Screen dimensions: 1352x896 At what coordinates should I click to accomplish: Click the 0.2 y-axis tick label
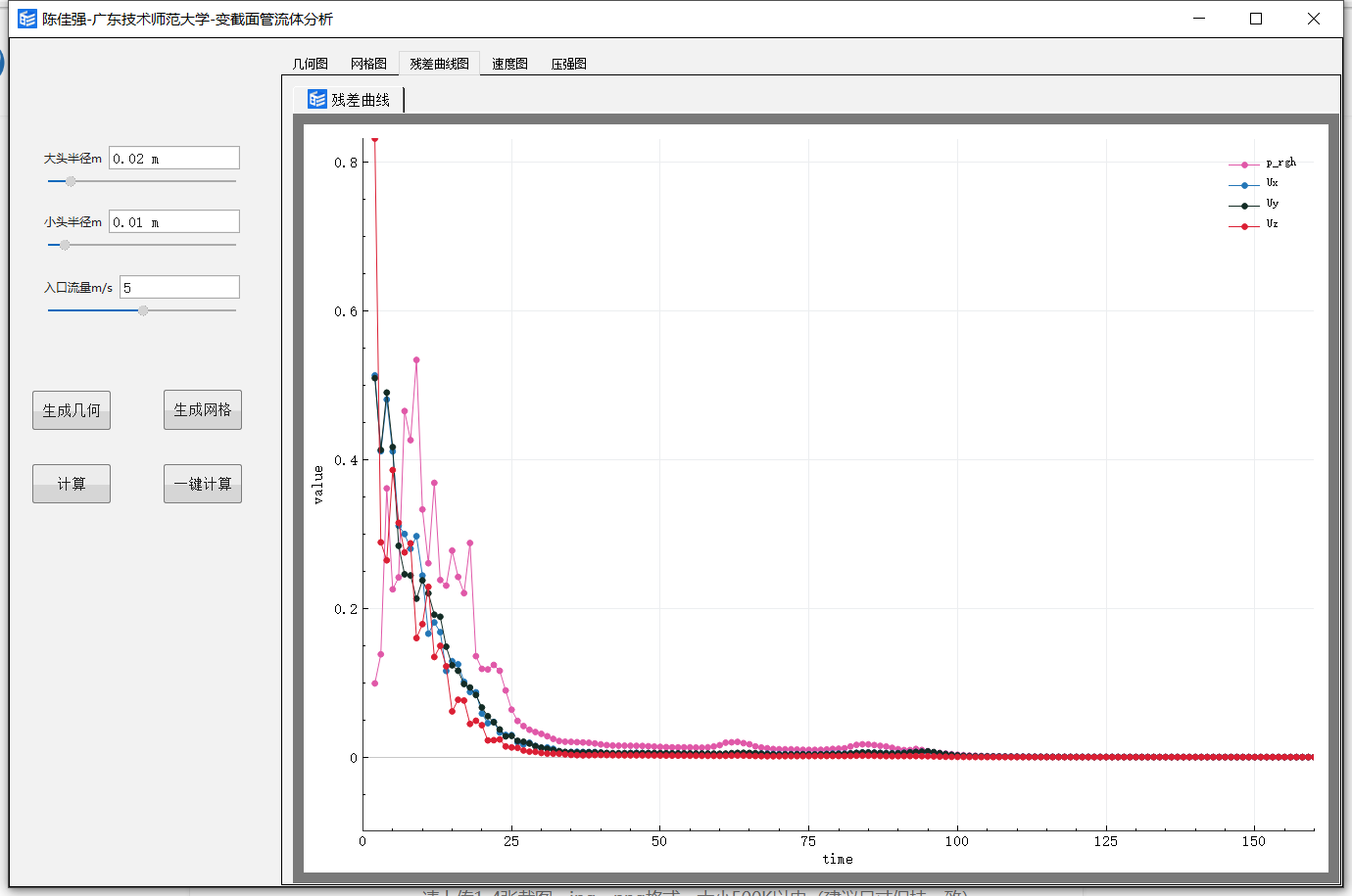tap(346, 609)
